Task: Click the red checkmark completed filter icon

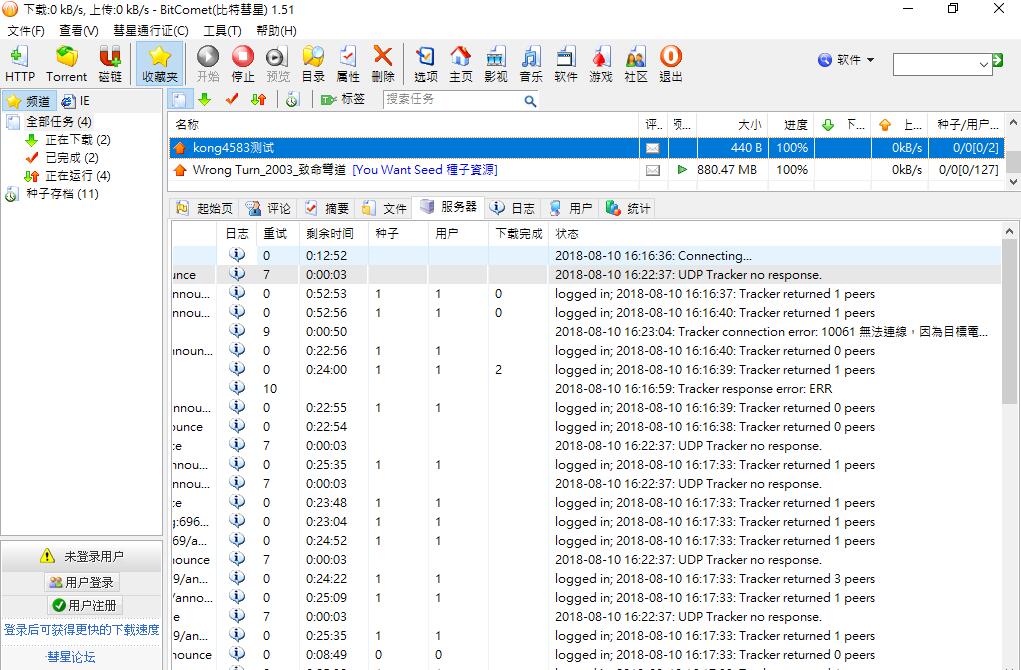Action: click(232, 100)
